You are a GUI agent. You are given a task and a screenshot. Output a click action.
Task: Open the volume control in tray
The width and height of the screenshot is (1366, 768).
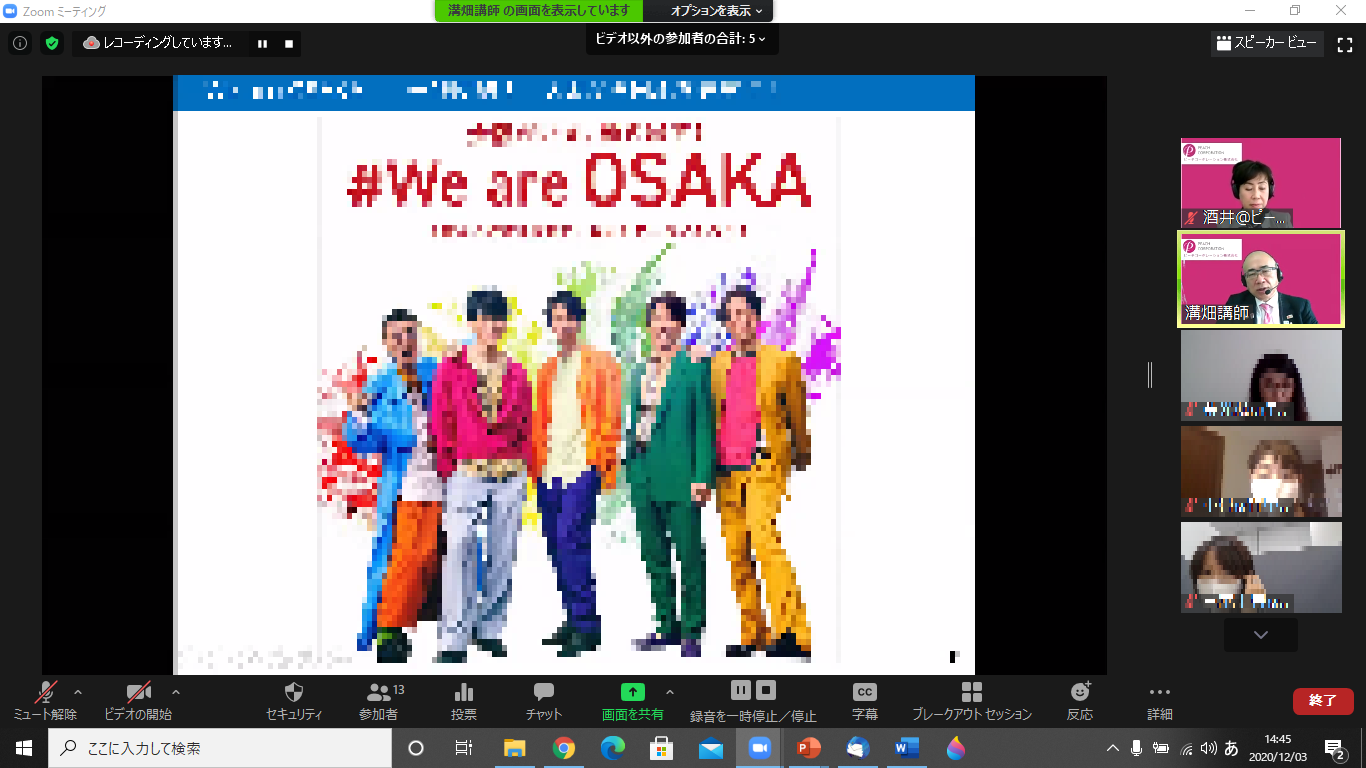tap(1208, 748)
